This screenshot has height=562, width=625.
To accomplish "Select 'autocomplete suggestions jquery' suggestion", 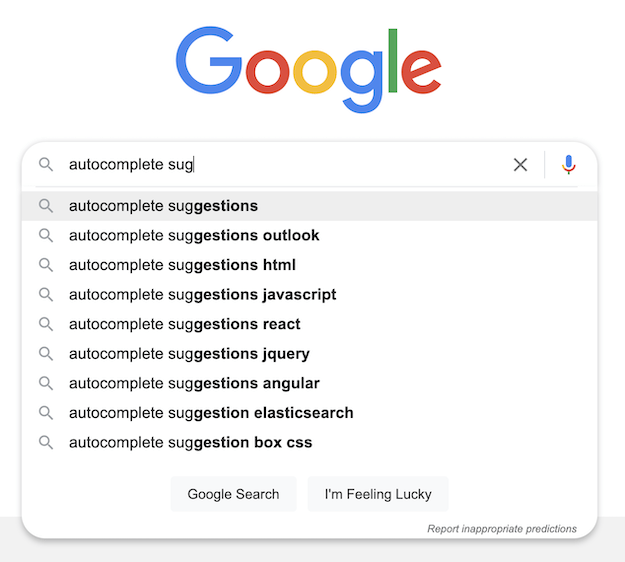I will [x=189, y=354].
